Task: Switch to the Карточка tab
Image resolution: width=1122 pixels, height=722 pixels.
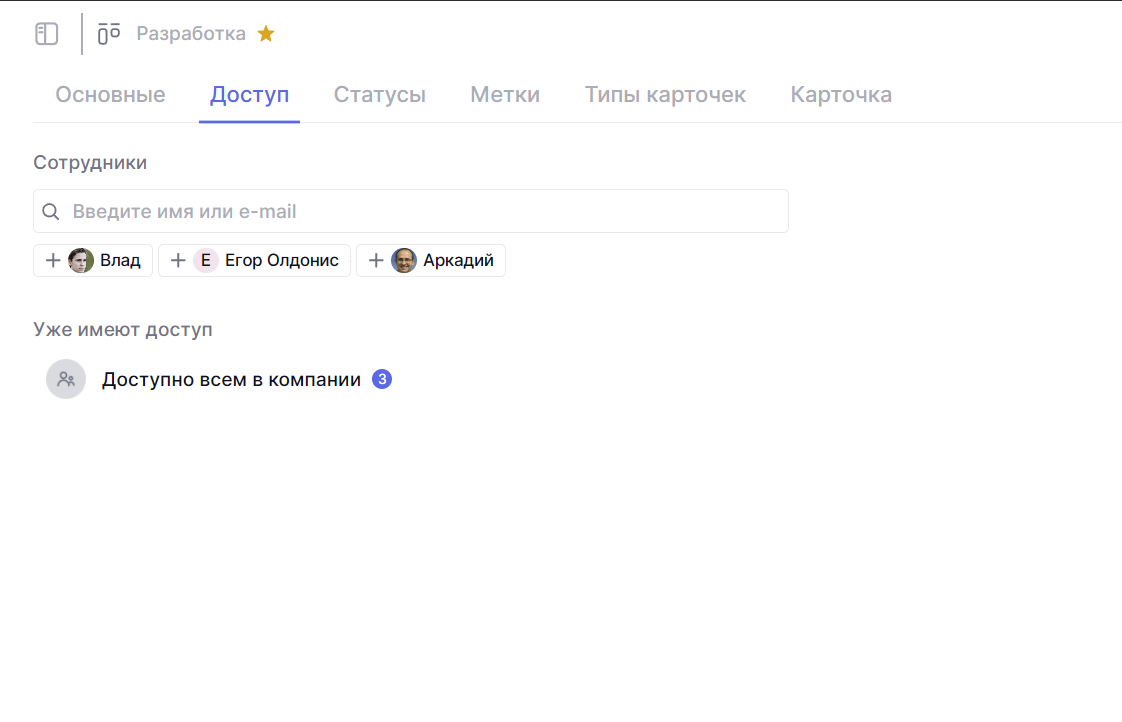Action: [x=841, y=95]
